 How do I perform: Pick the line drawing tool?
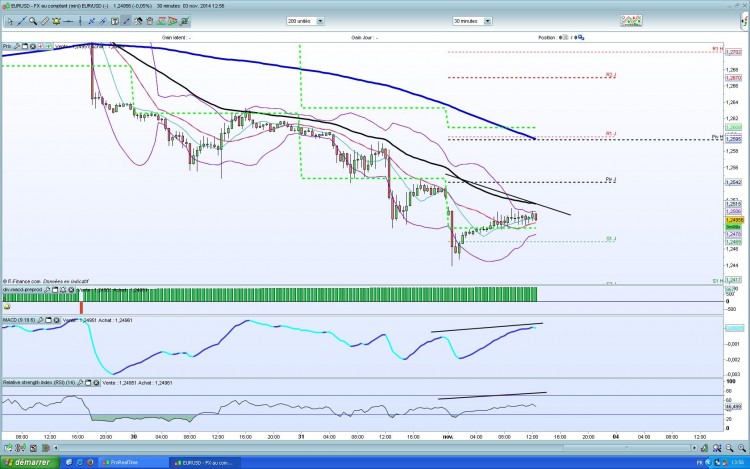tap(21, 21)
